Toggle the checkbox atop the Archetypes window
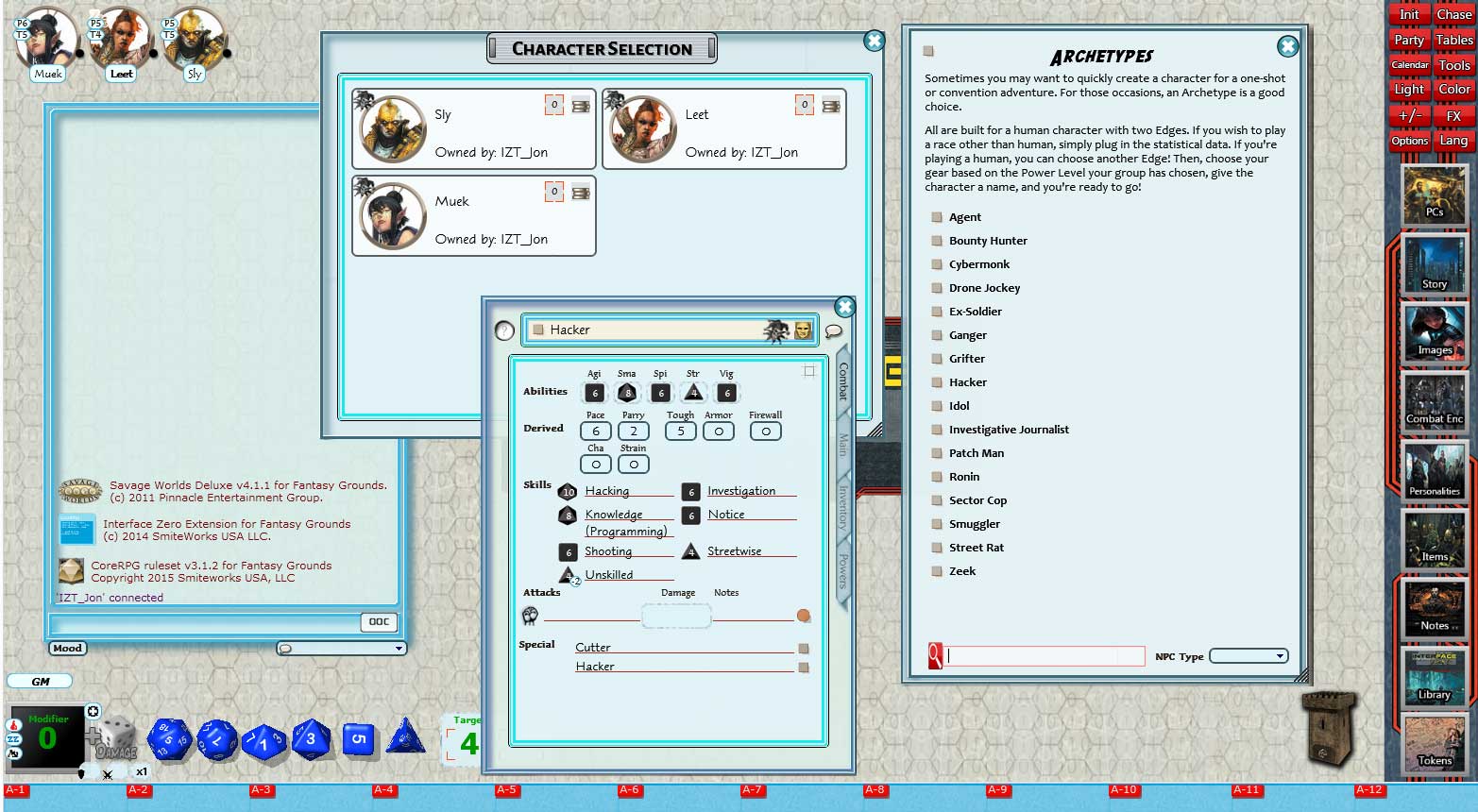Image resolution: width=1478 pixels, height=812 pixels. 928,50
